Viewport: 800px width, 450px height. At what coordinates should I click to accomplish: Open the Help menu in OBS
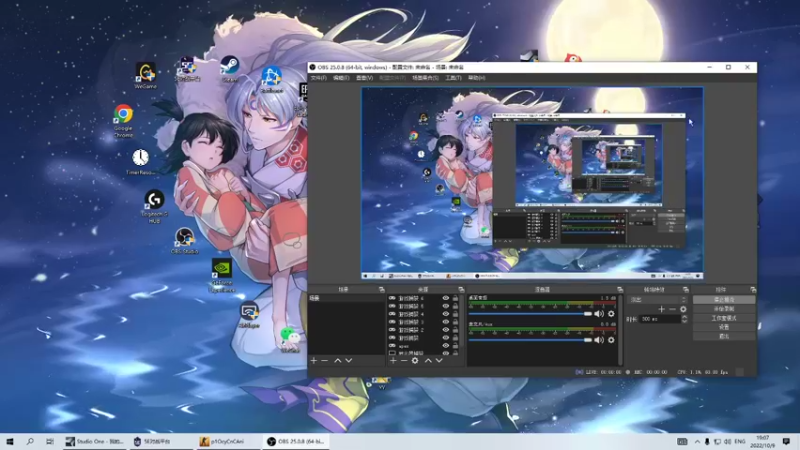coord(477,78)
